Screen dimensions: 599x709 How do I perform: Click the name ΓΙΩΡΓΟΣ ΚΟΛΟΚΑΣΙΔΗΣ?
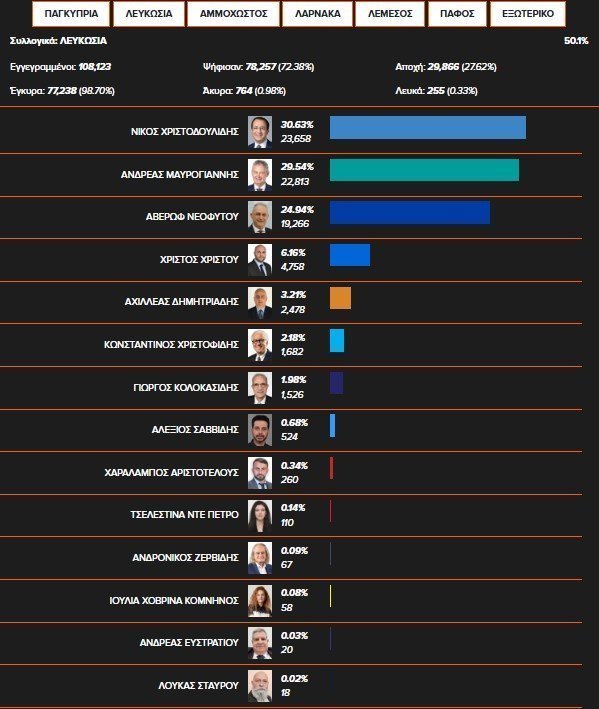186,388
